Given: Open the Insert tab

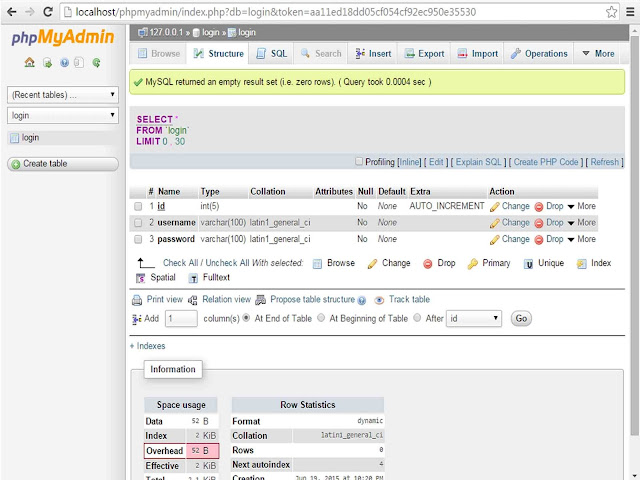Looking at the screenshot, I should pyautogui.click(x=373, y=53).
